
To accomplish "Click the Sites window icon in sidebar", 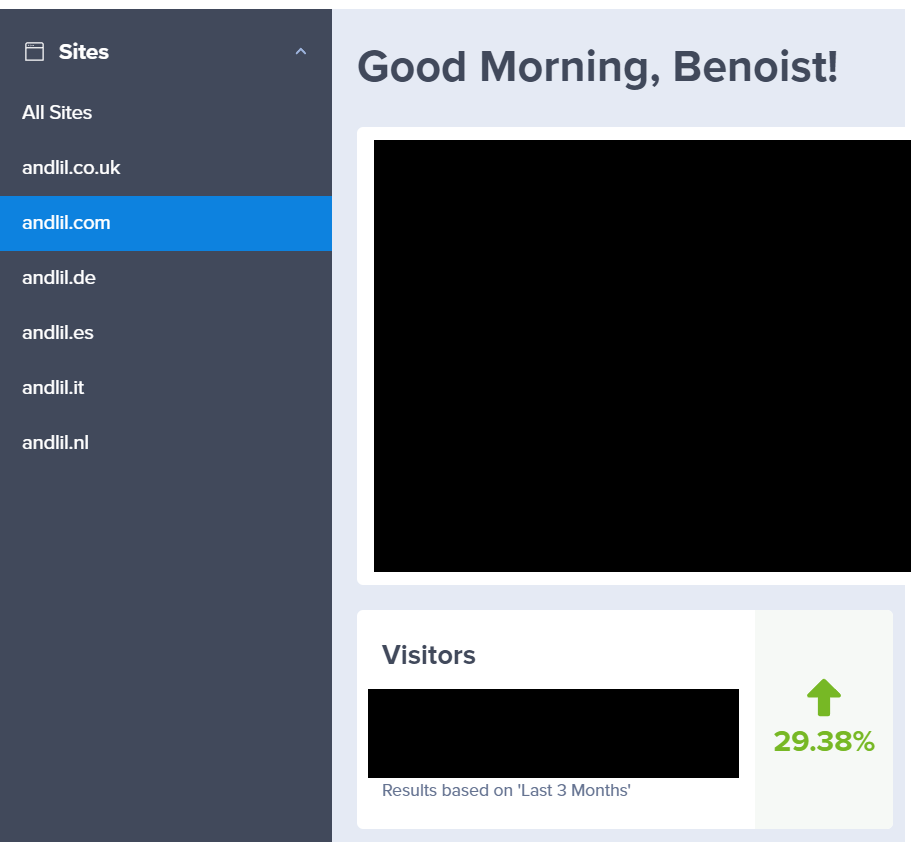I will point(35,52).
